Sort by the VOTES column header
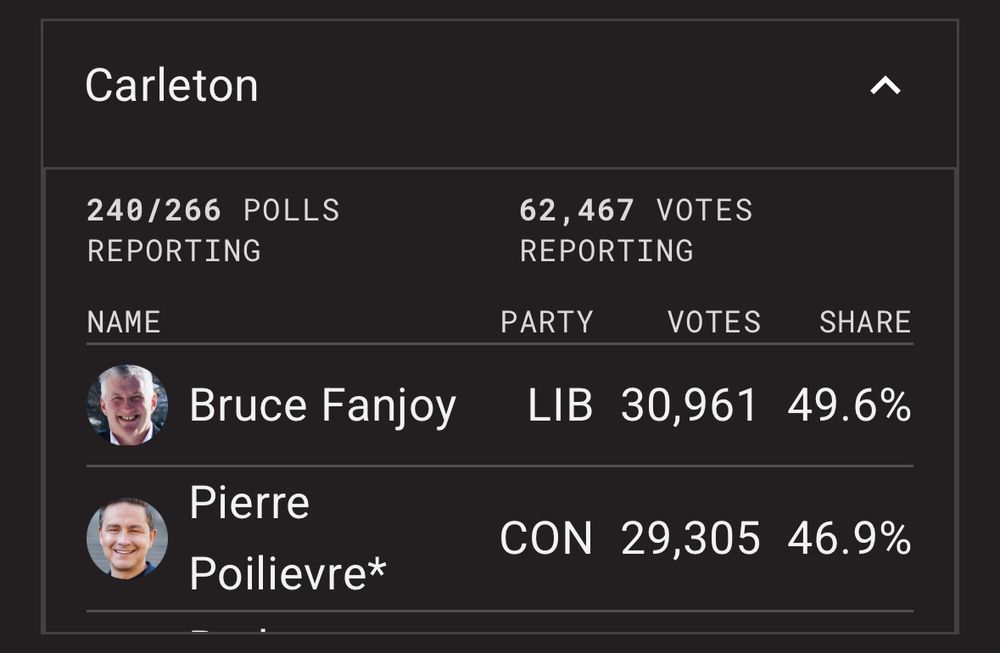Screen dimensions: 1000x653 (714, 322)
